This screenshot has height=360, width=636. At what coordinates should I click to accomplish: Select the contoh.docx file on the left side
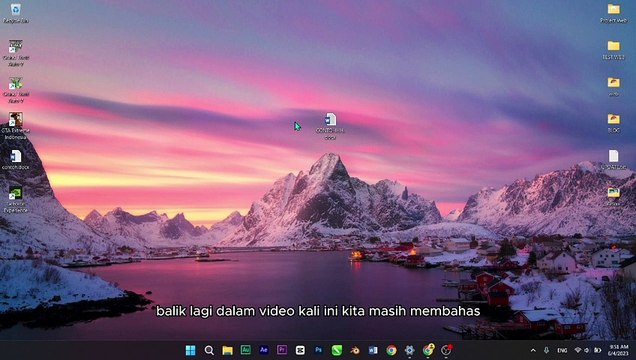(15, 160)
